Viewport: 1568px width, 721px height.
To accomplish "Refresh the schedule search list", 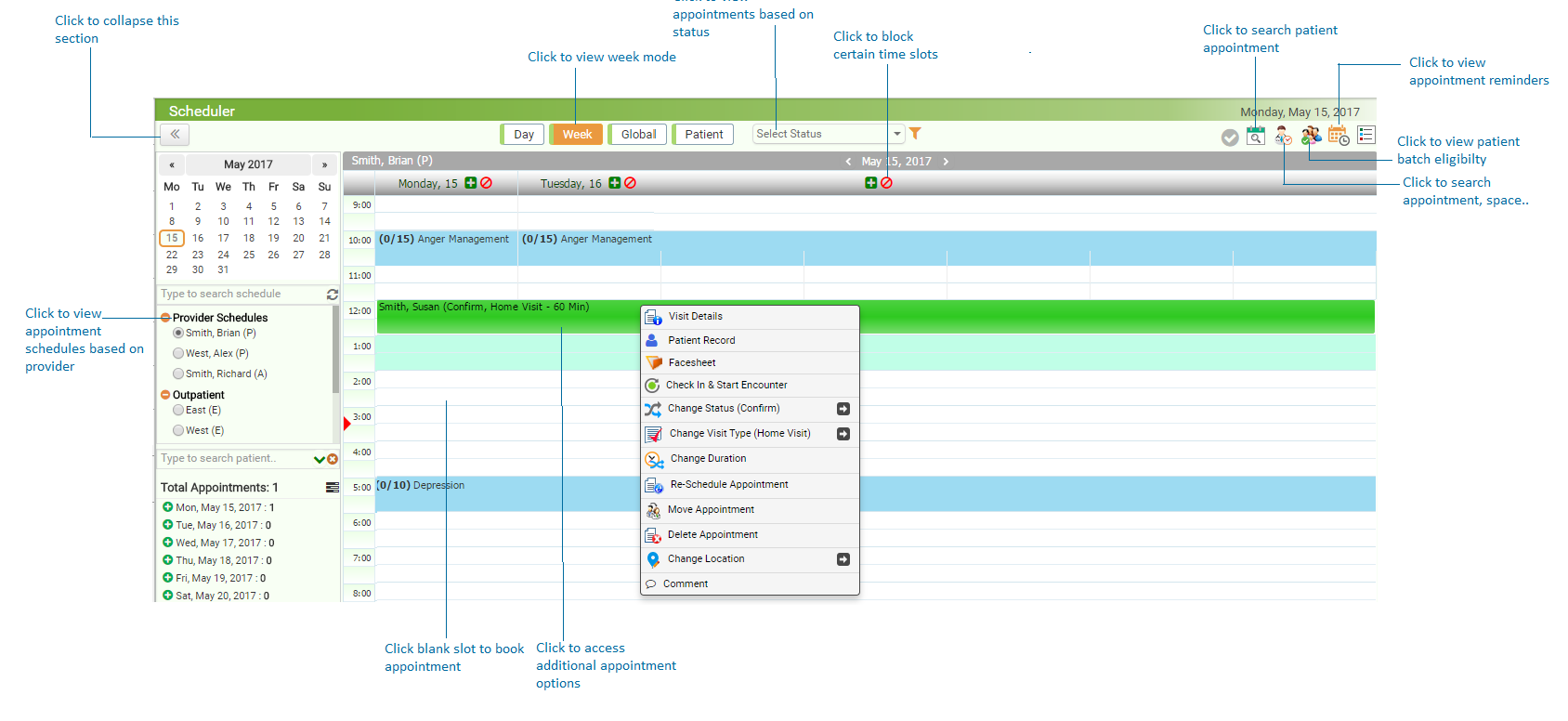I will click(332, 294).
